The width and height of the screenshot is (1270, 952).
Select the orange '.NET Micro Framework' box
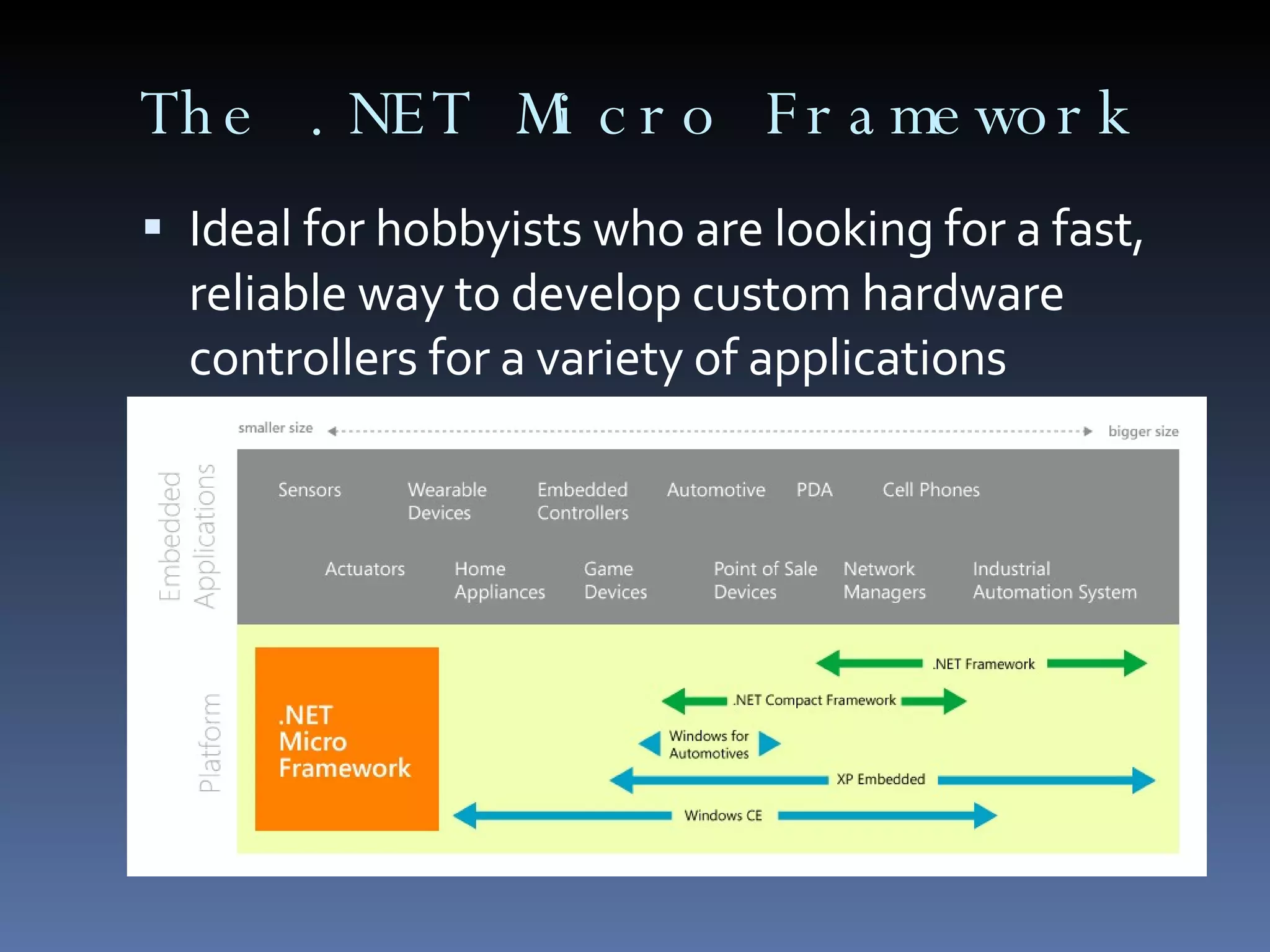(347, 739)
